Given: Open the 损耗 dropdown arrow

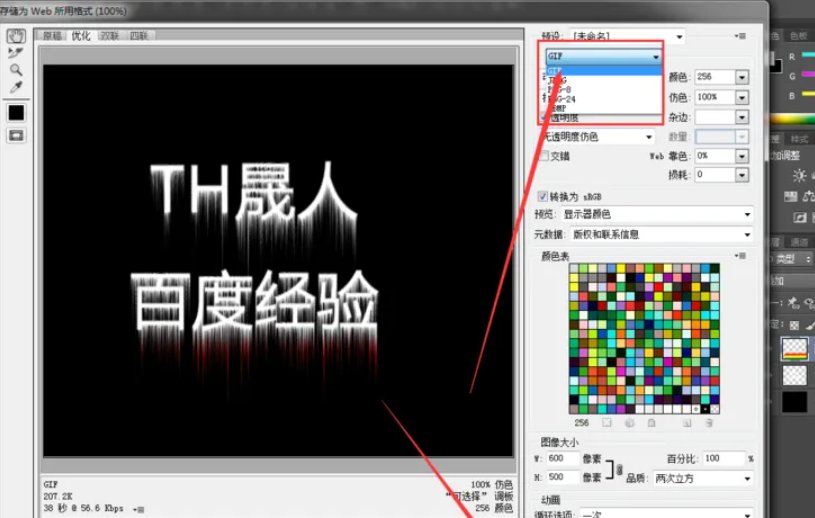Looking at the screenshot, I should coord(742,175).
